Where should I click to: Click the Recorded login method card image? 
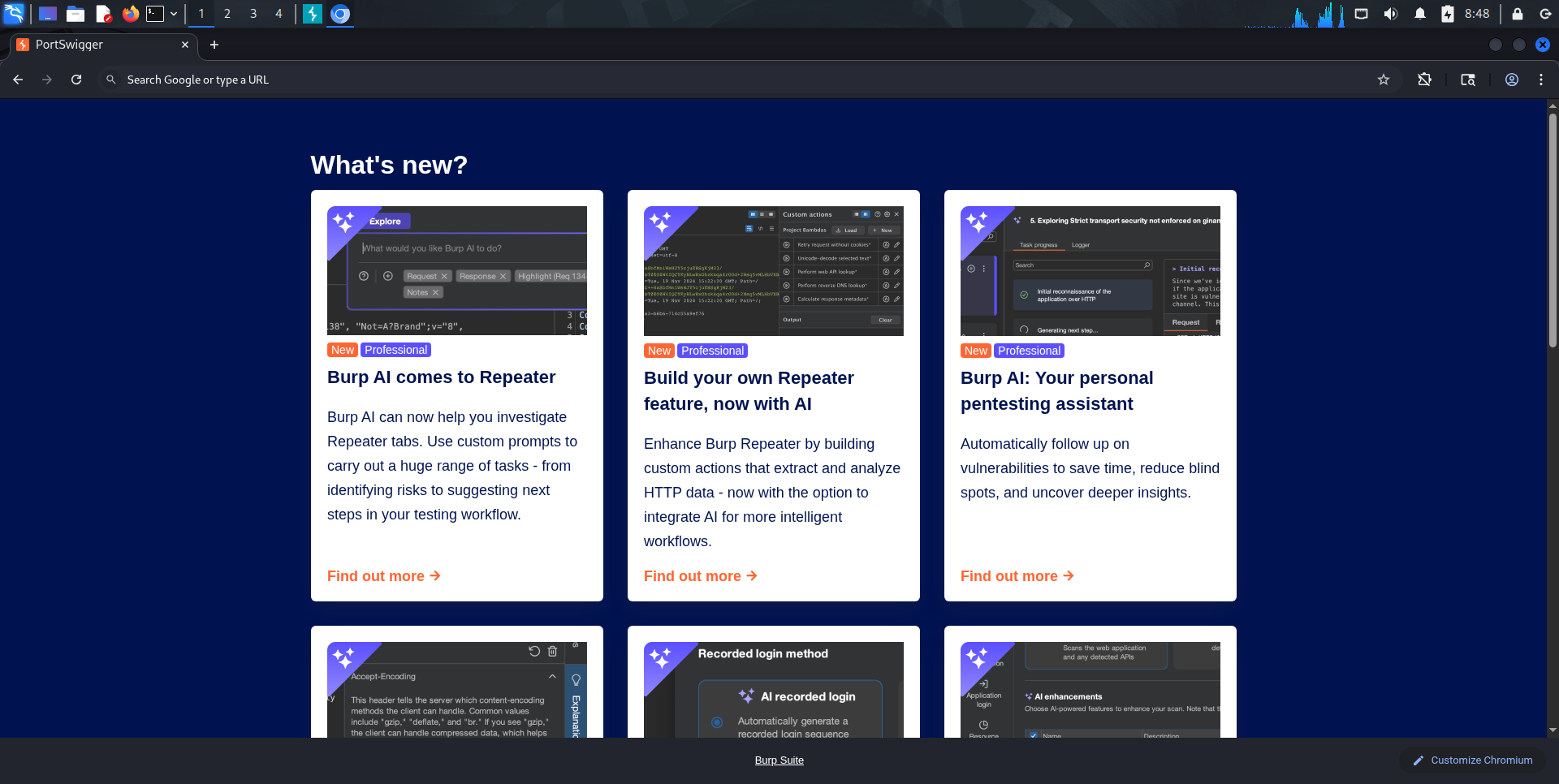pyautogui.click(x=774, y=690)
